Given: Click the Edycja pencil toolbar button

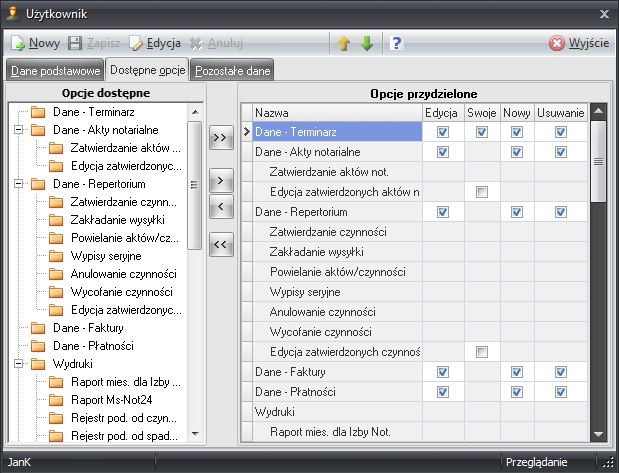Looking at the screenshot, I should click(154, 43).
